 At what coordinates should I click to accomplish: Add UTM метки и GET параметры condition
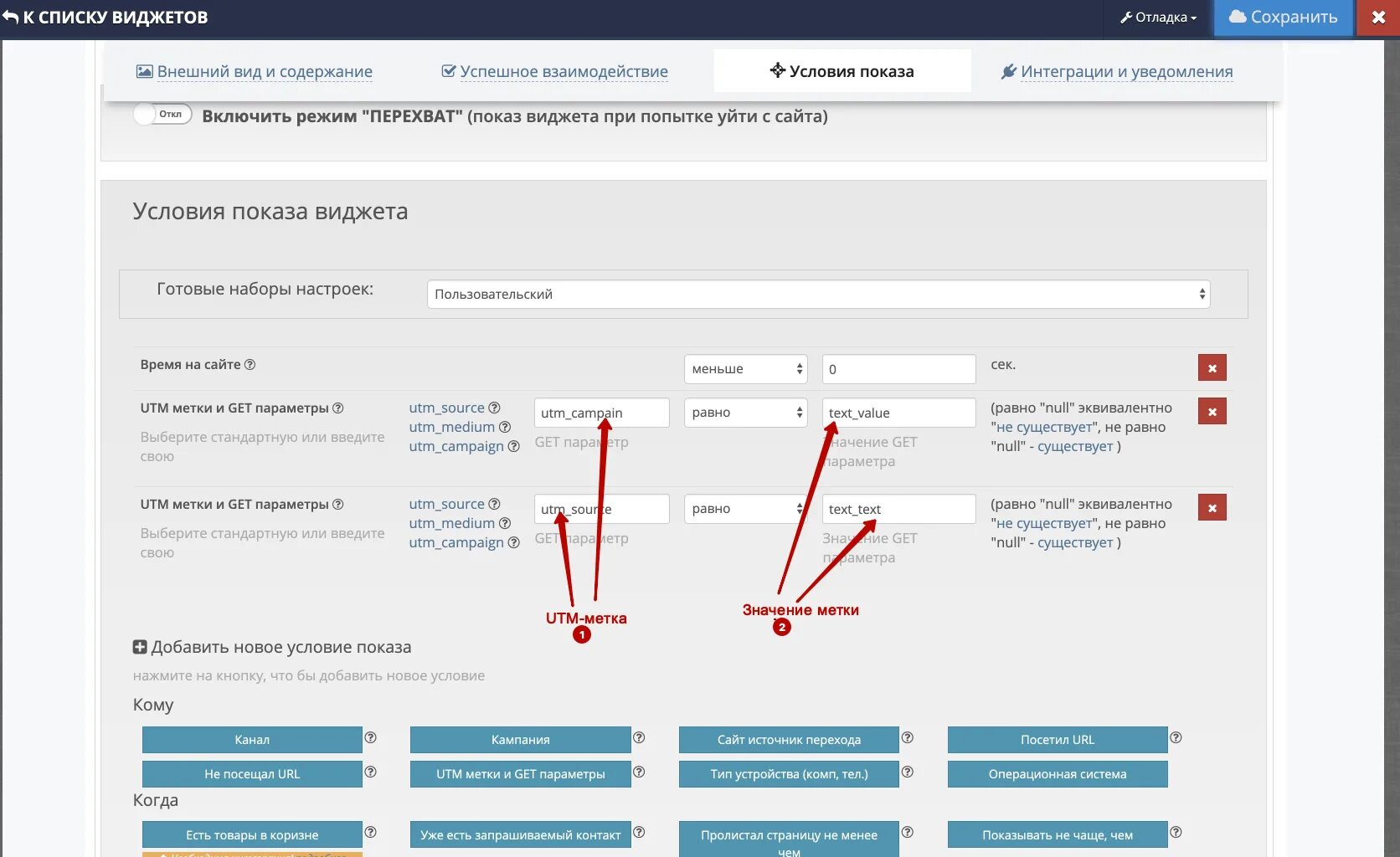click(520, 774)
